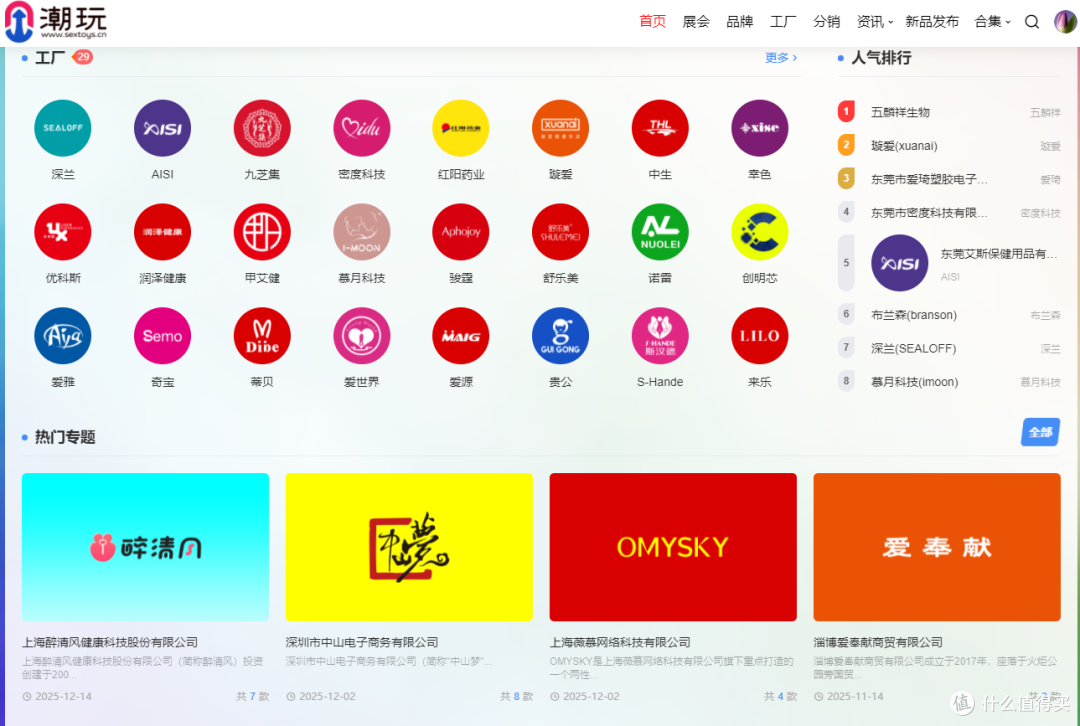
Task: Go to the 首页 nav item
Action: [x=652, y=22]
